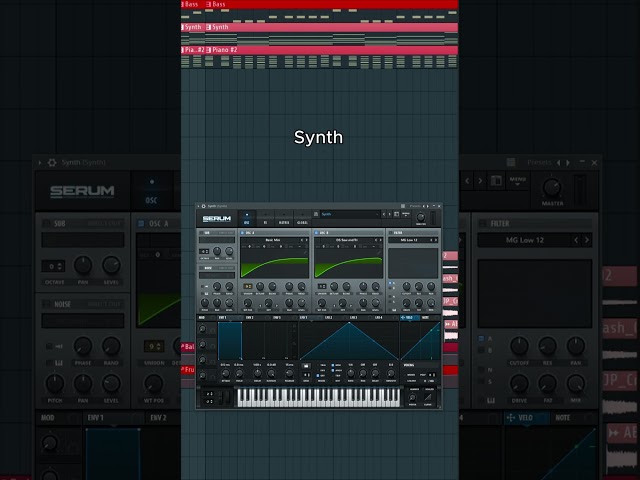Click first macro knob in MOD column

point(202,329)
